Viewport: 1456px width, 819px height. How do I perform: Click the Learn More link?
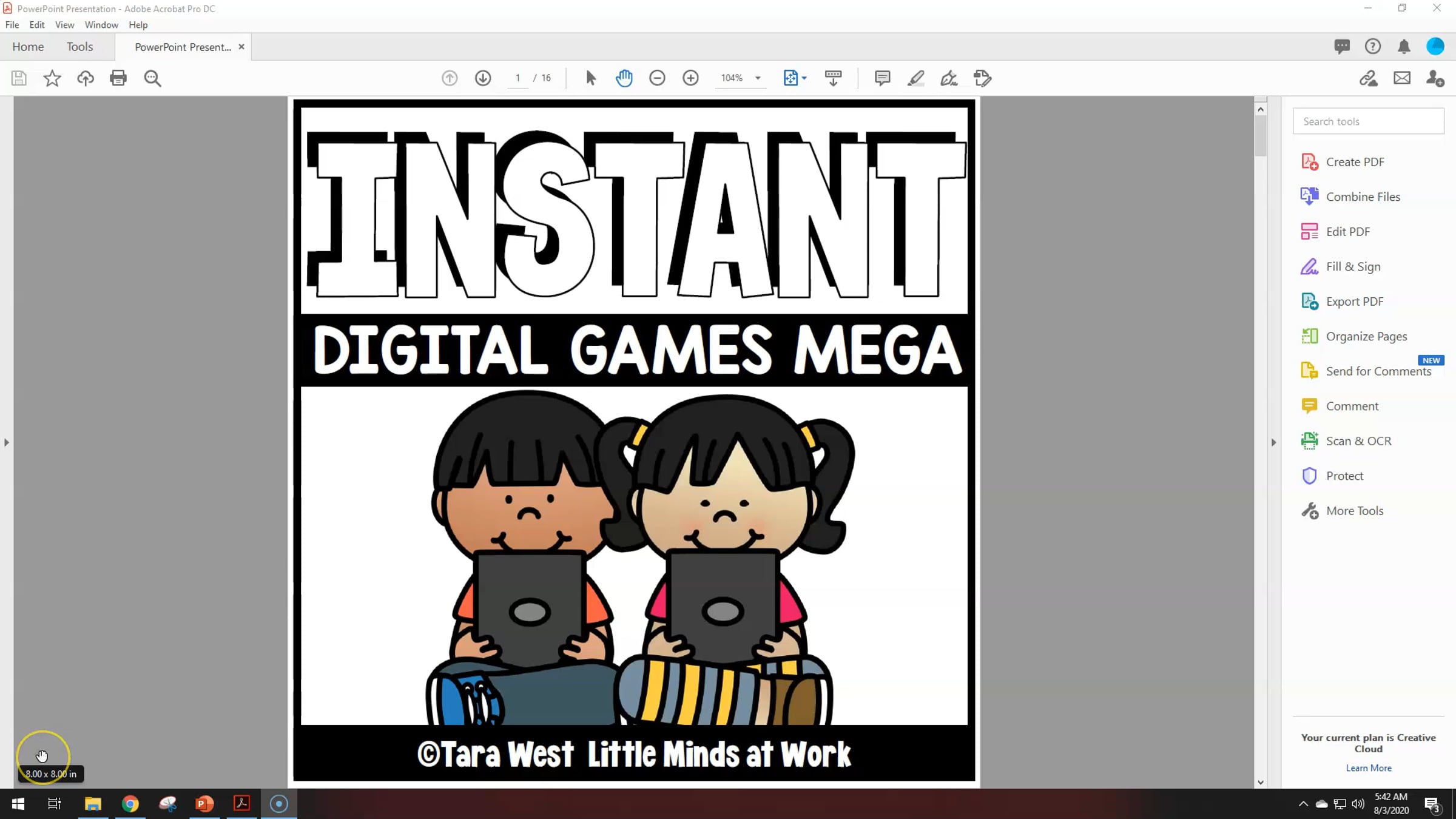click(x=1368, y=767)
